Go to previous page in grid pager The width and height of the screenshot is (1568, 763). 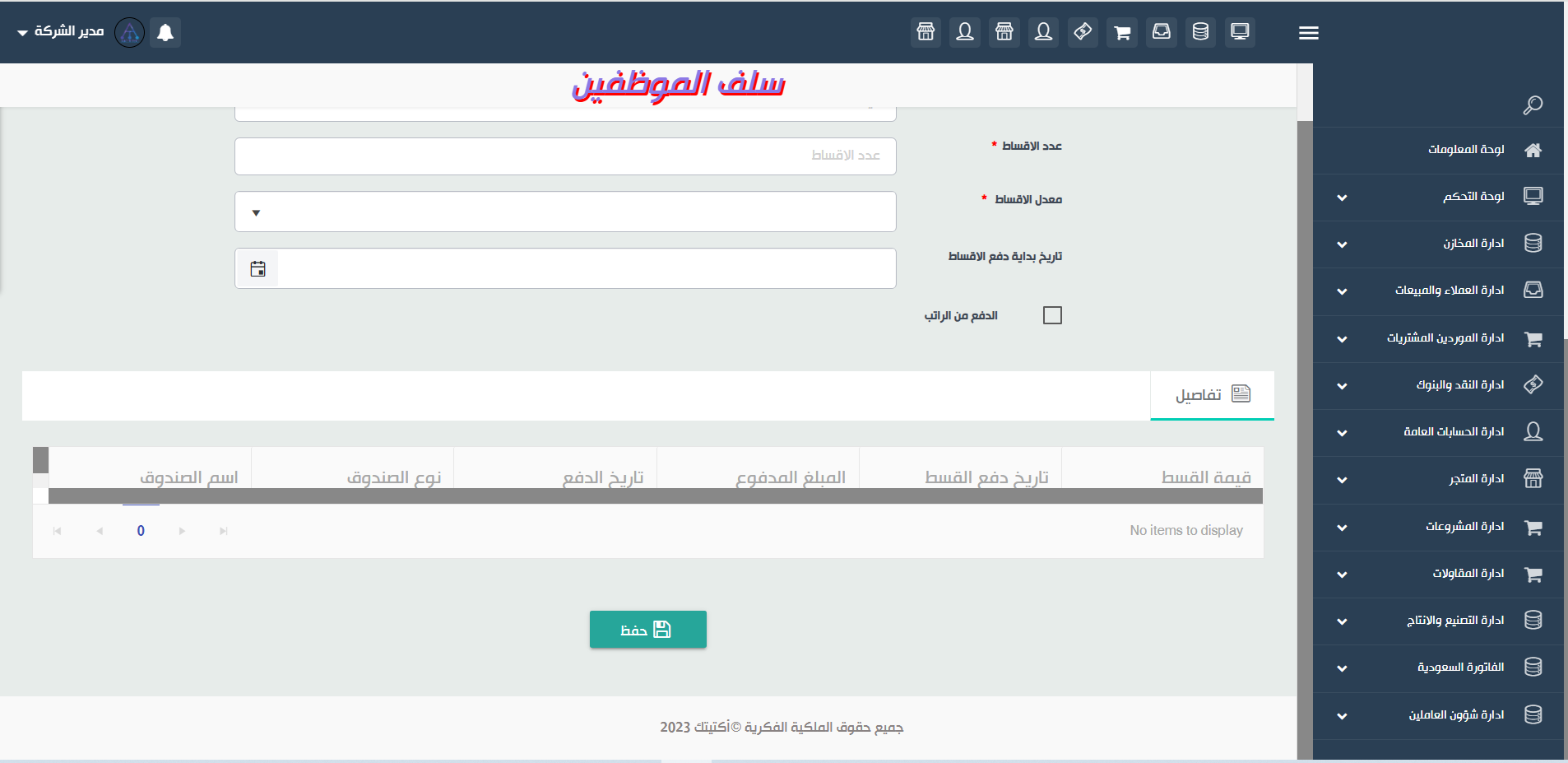click(100, 531)
